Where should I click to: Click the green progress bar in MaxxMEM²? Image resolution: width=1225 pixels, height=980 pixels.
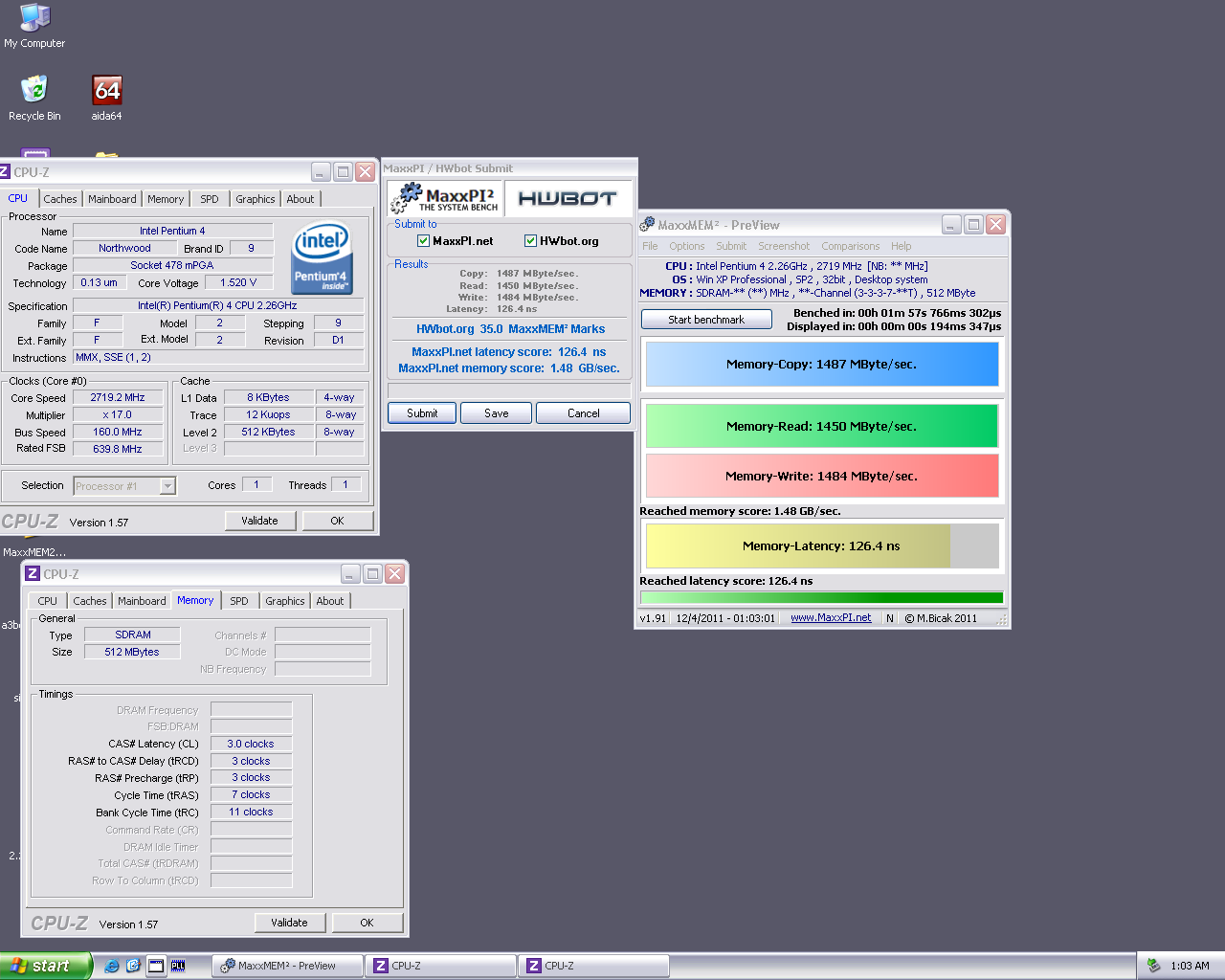tap(822, 597)
